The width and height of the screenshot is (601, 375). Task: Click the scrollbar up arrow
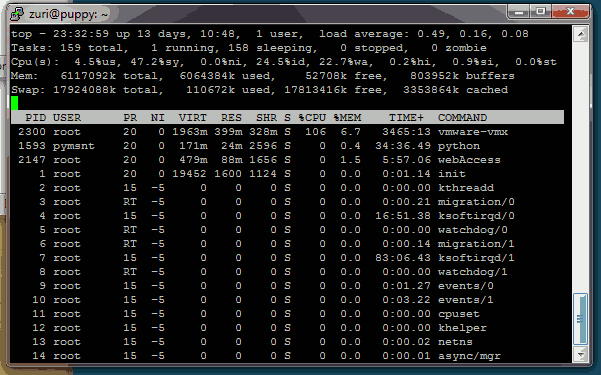pos(581,35)
